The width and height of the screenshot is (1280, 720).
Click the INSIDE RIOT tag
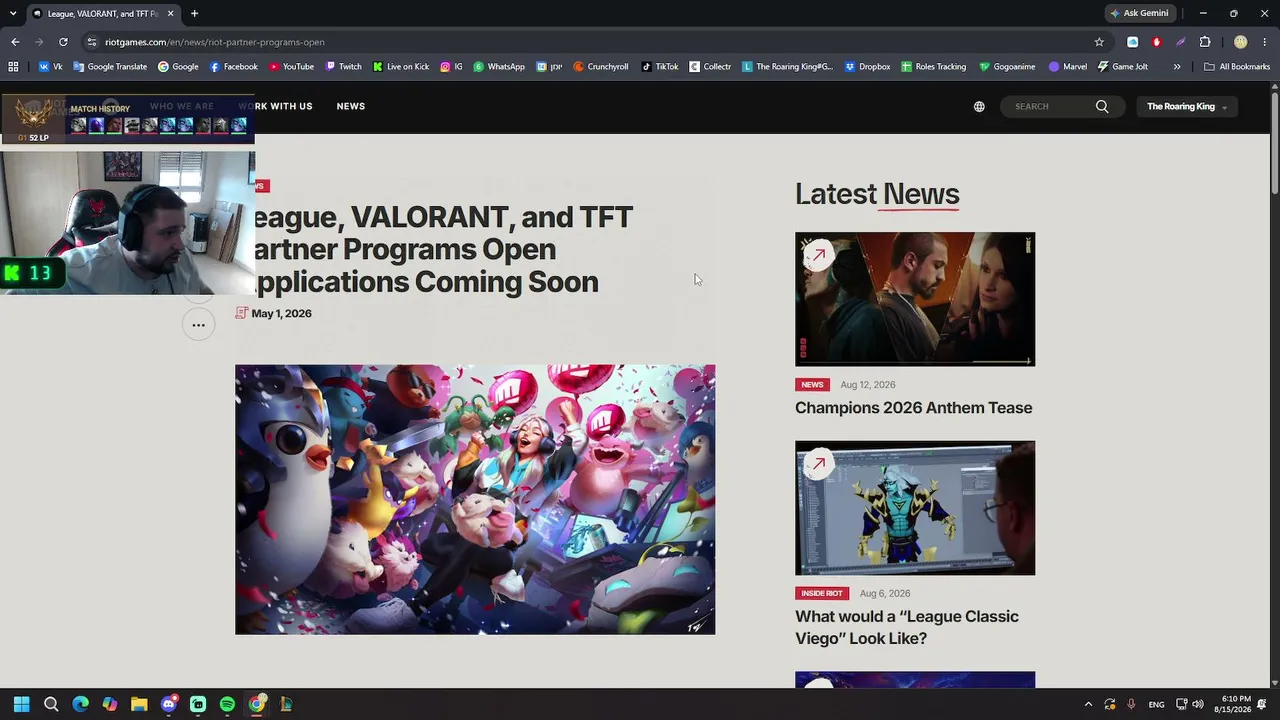[x=822, y=593]
